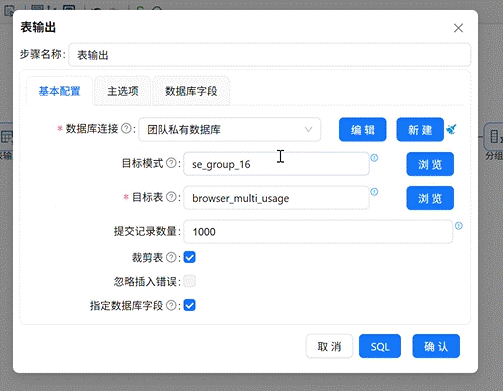Click the 裁剪表 help icon

coord(171,257)
